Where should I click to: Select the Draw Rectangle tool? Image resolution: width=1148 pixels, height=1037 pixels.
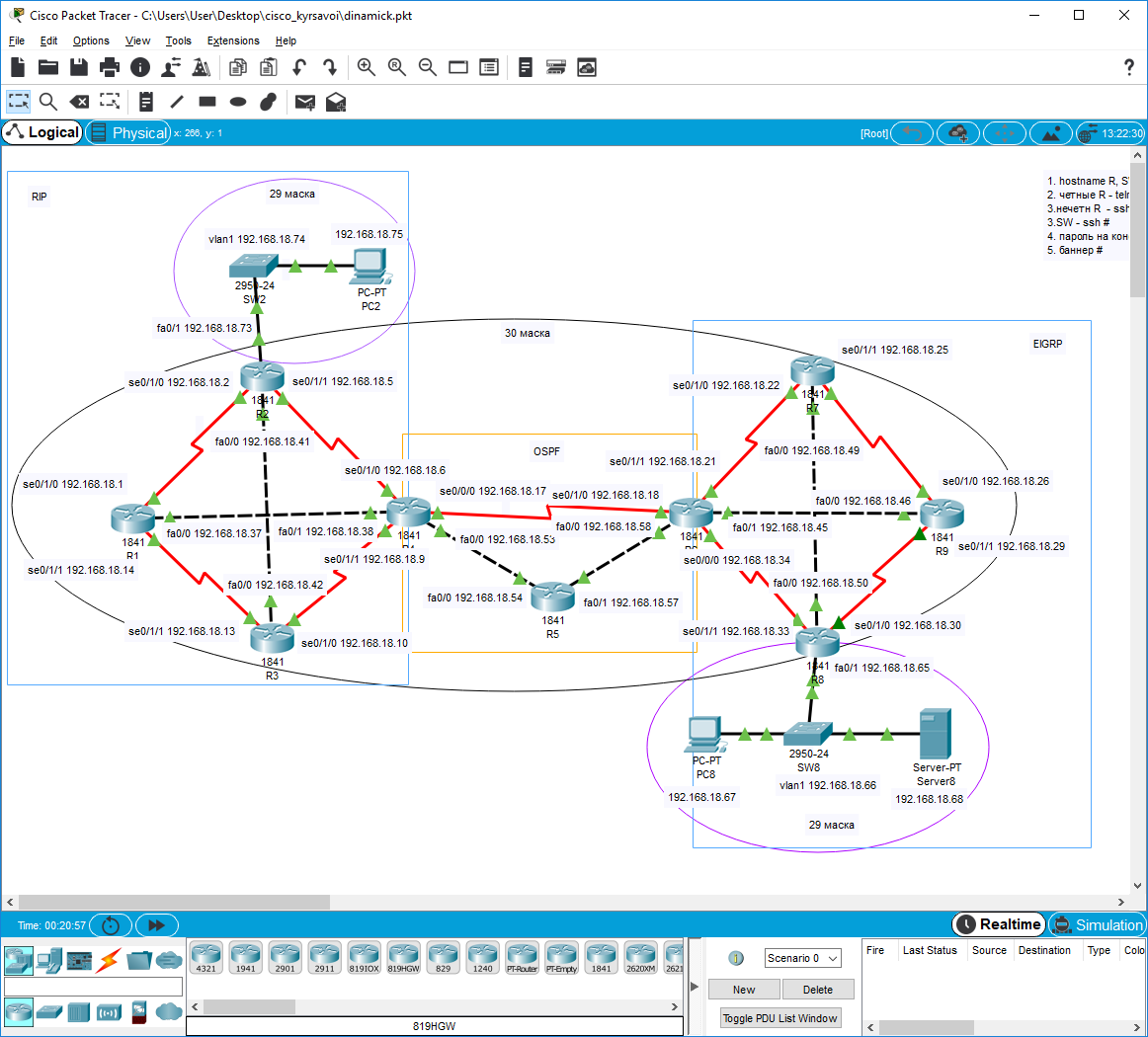click(207, 102)
